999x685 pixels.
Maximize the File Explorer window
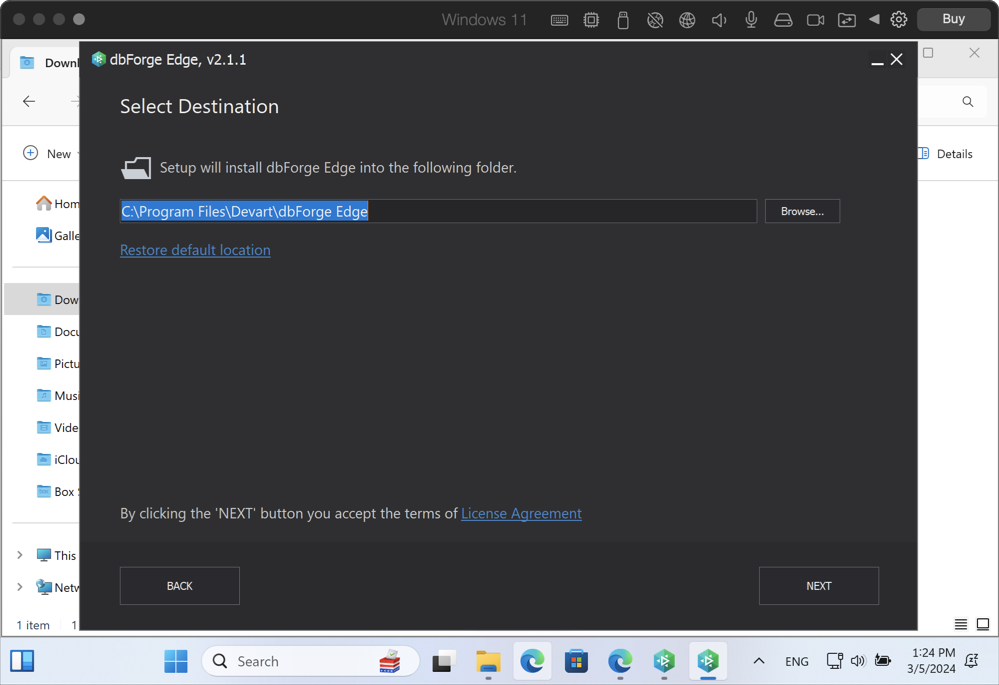pos(928,53)
